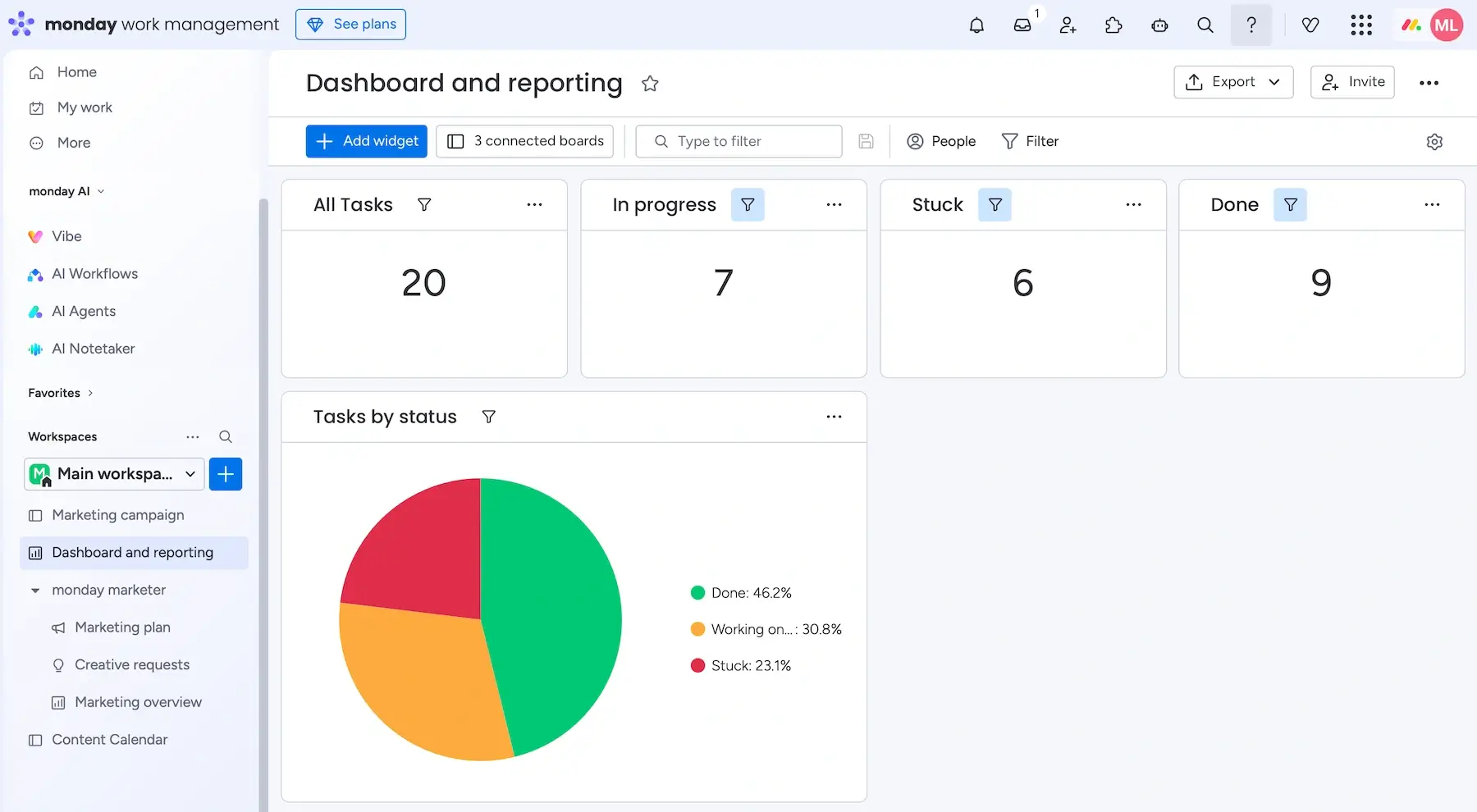Screen dimensions: 1477x812
Task: Open the help question mark
Action: tap(1251, 25)
